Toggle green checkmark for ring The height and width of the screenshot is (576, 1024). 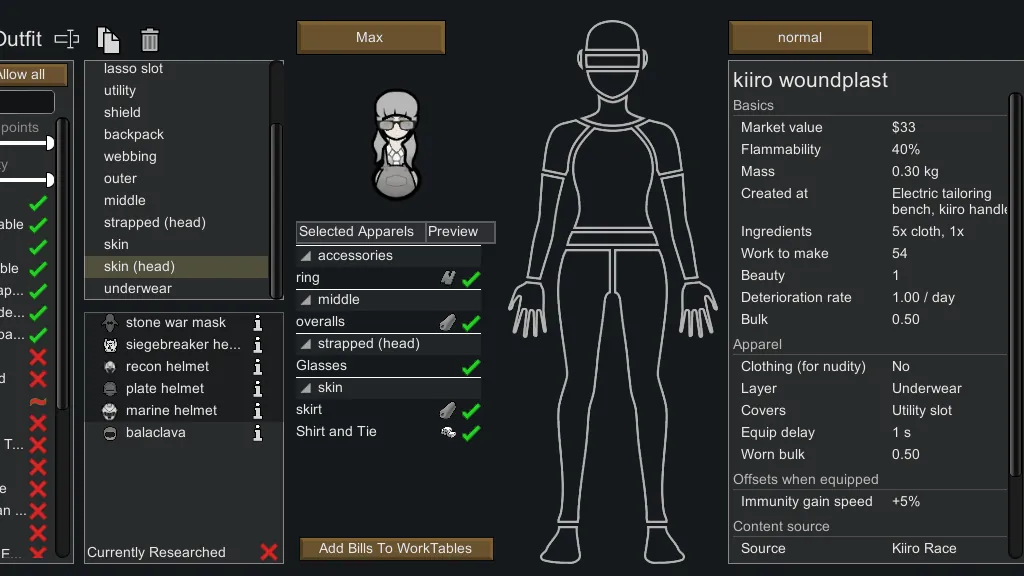point(471,279)
